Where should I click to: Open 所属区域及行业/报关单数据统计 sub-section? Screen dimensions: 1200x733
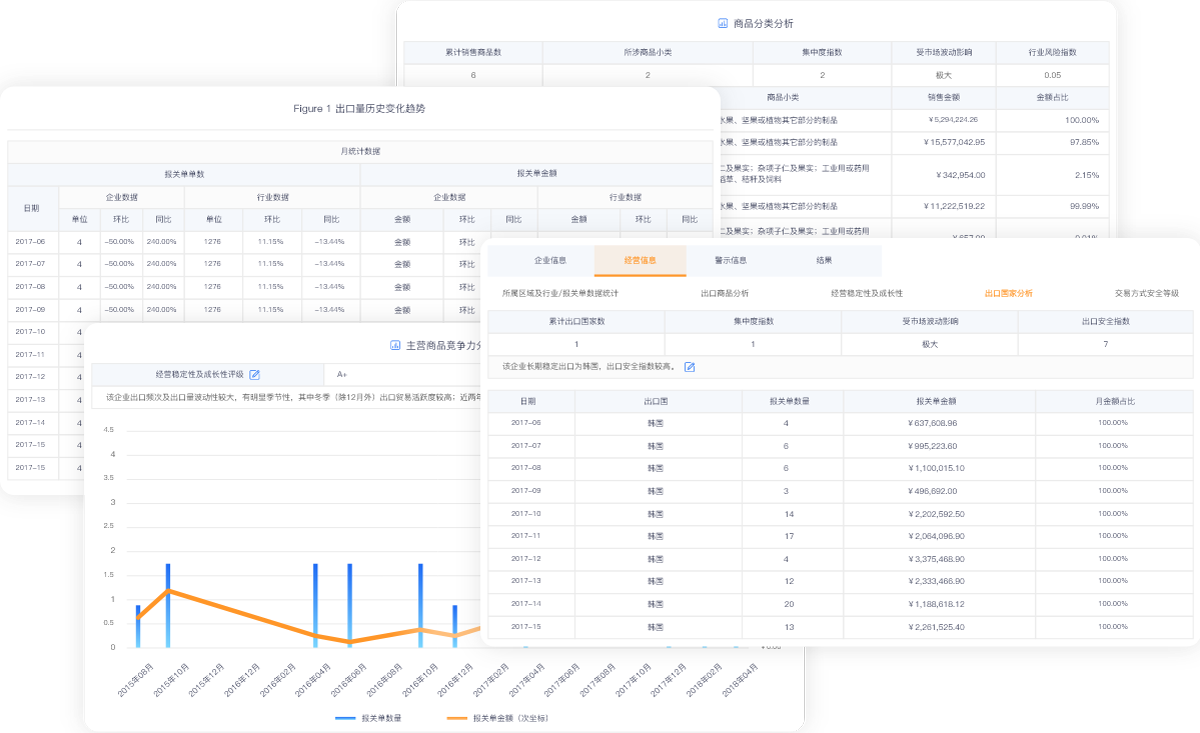point(560,293)
